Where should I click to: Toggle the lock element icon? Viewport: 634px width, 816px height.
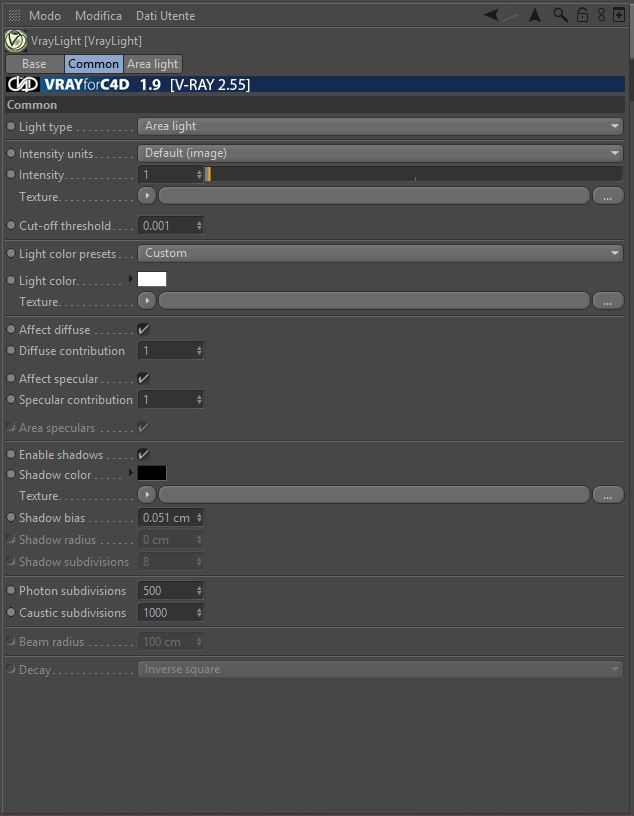click(x=582, y=15)
